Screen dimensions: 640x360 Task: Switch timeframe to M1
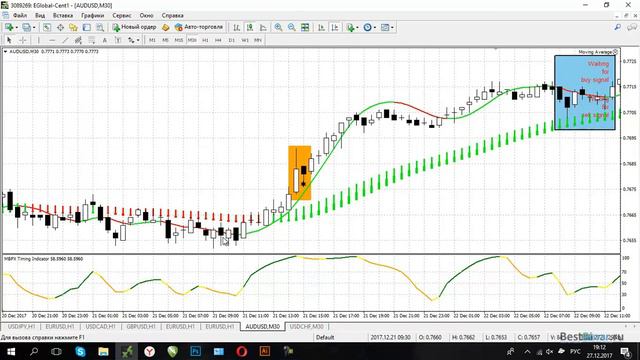152,40
